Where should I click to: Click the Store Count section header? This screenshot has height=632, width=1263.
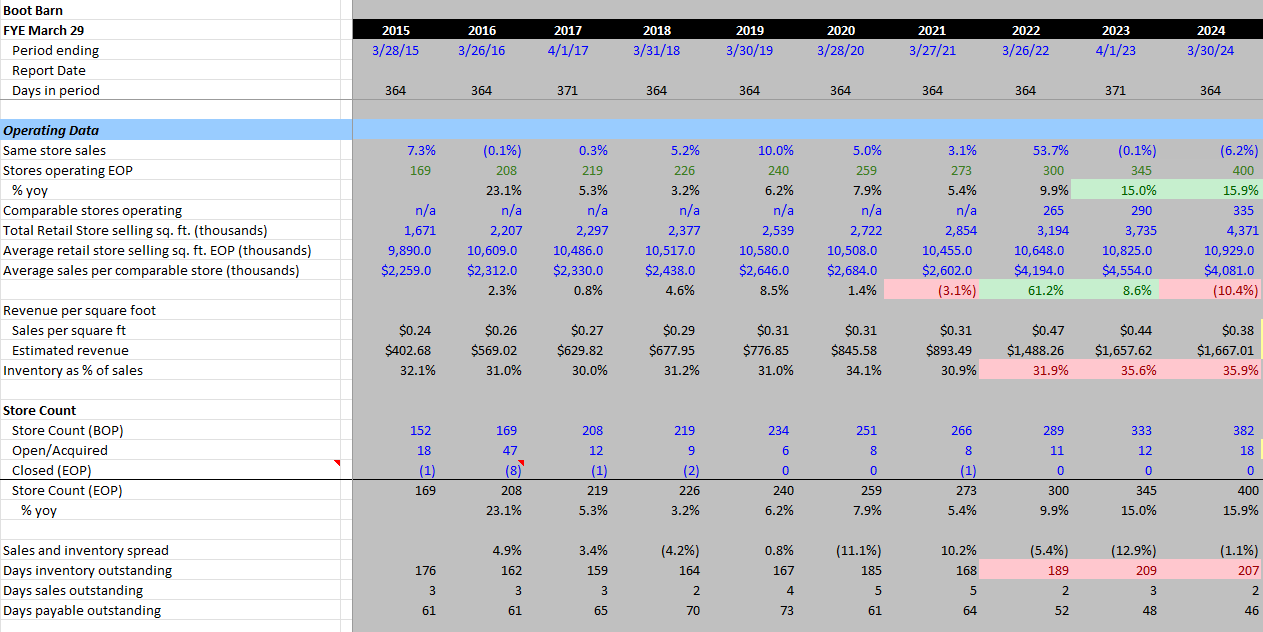(40, 410)
